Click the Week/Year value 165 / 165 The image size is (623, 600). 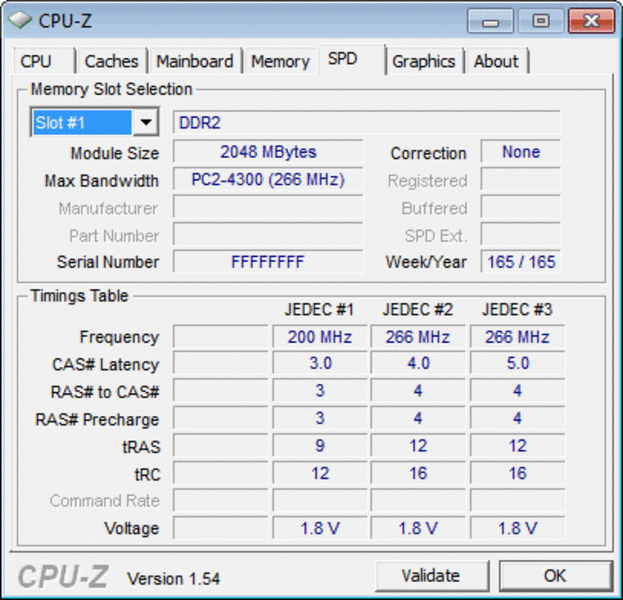pyautogui.click(x=521, y=262)
